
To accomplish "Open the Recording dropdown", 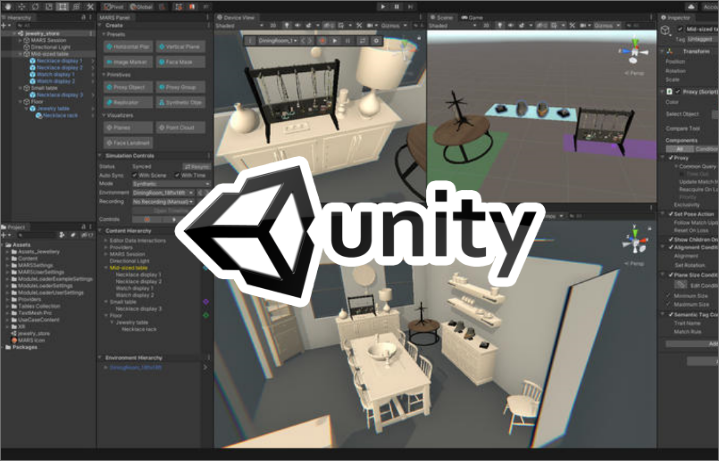I will point(163,201).
